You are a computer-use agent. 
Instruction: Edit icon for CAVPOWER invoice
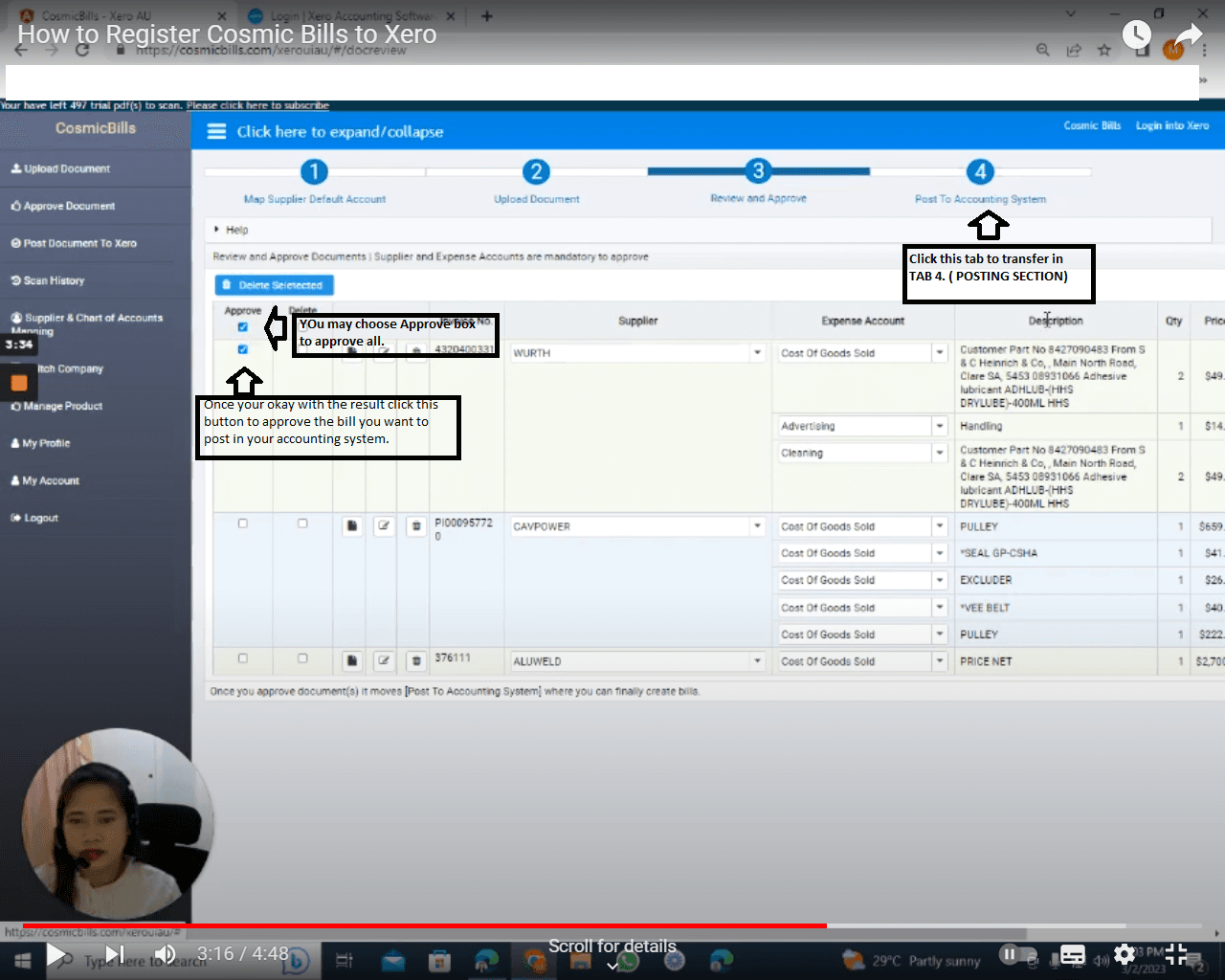tap(384, 525)
